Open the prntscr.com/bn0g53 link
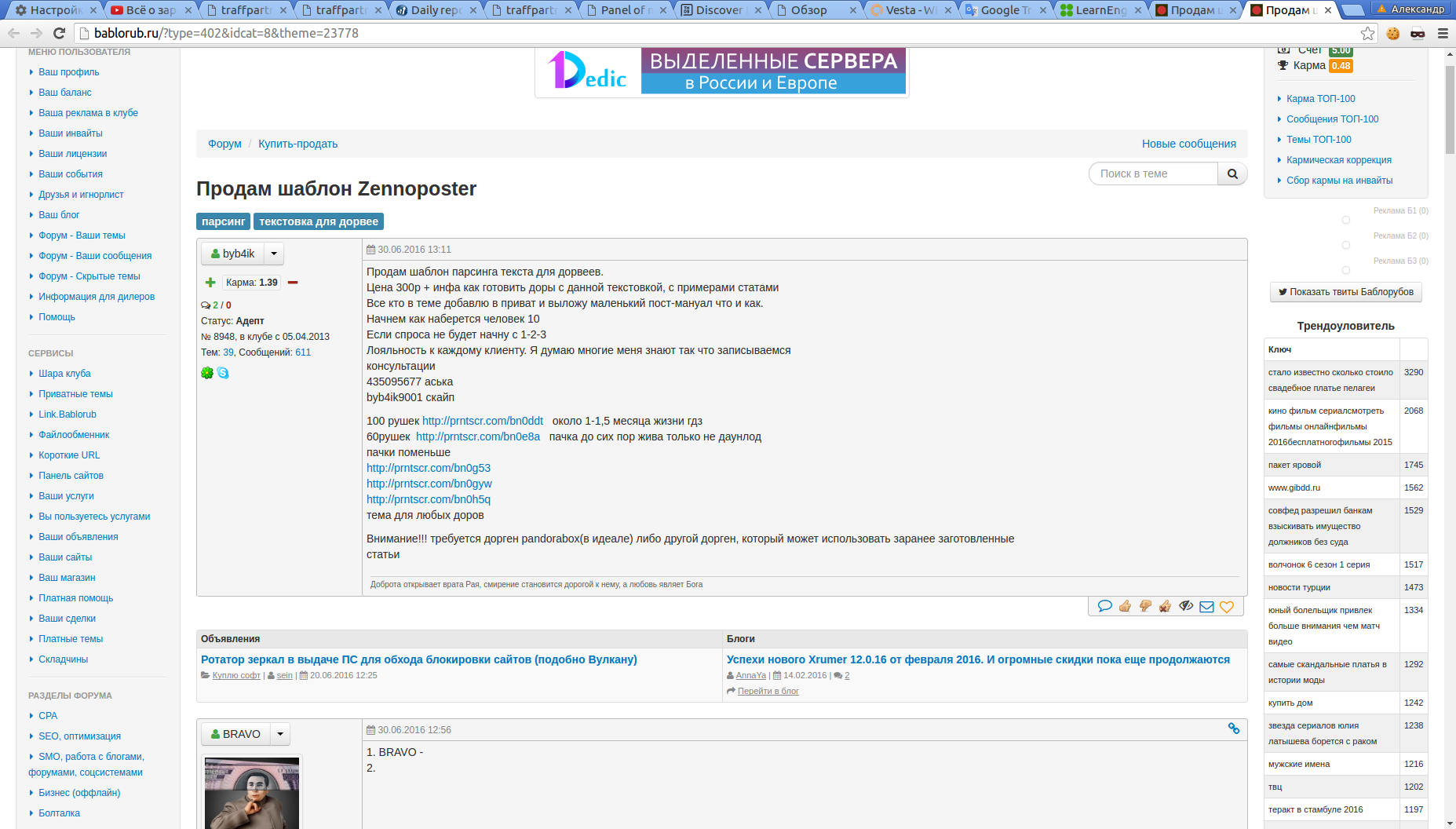1456x829 pixels. [x=429, y=468]
